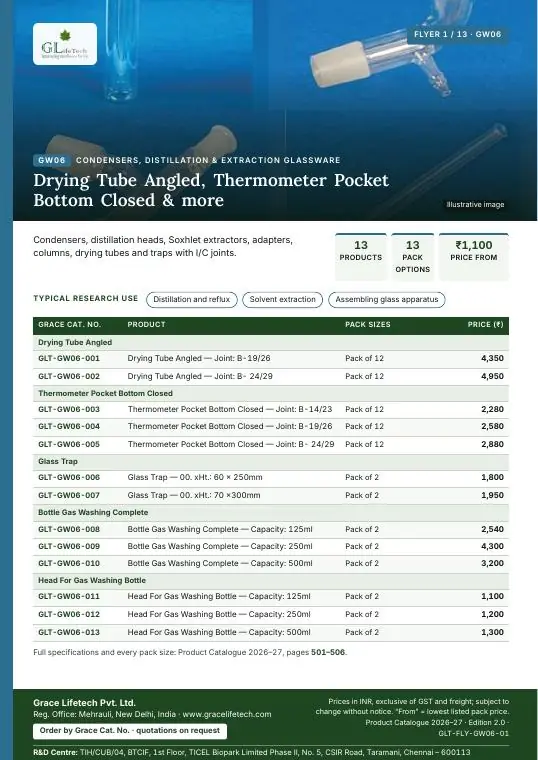The image size is (538, 760).
Task: Click catalog number GLT-GW06-012
Action: 69,615
